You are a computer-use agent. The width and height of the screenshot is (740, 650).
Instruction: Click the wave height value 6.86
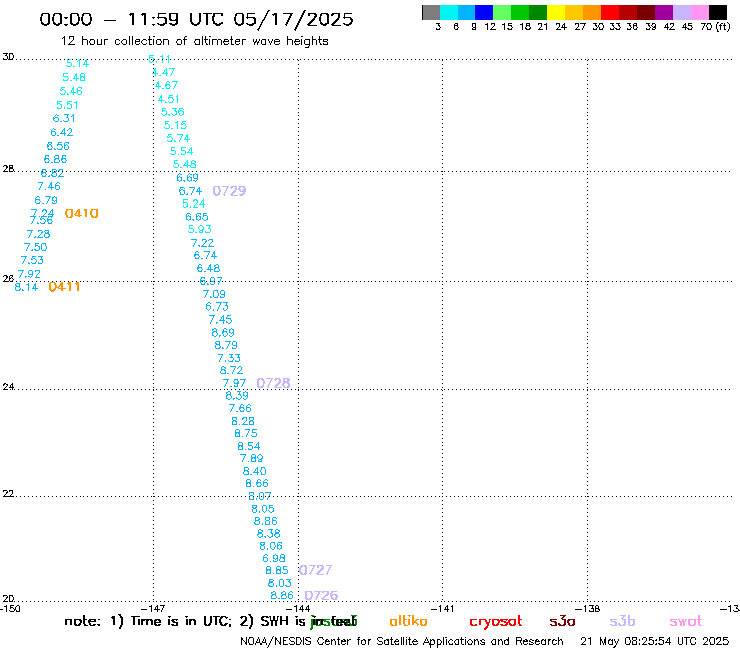tap(55, 159)
